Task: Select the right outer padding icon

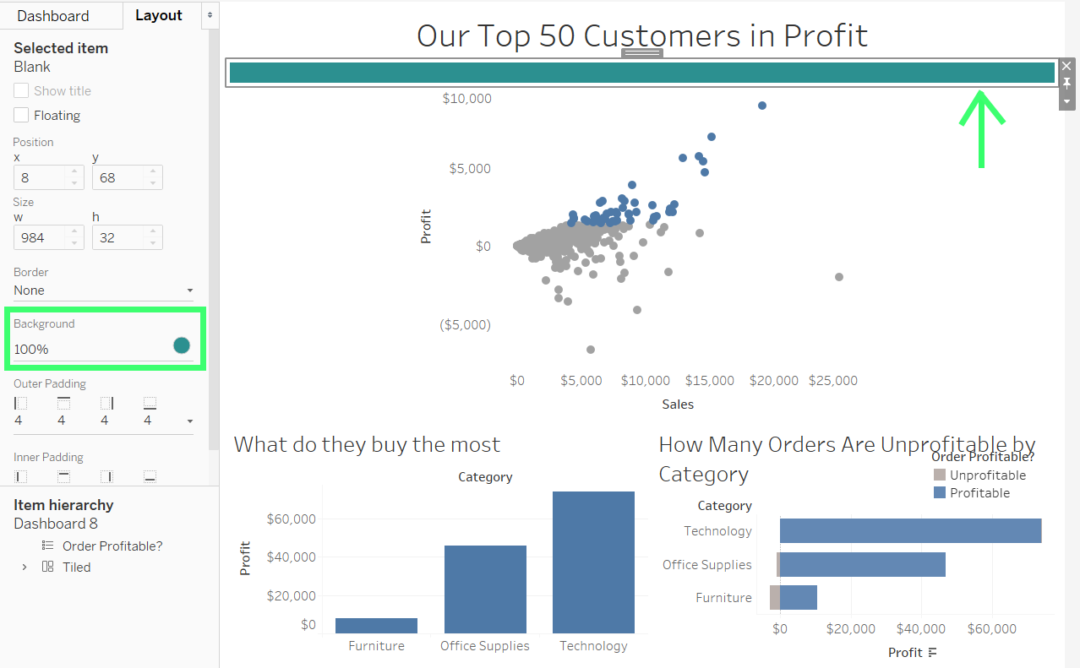Action: [105, 403]
